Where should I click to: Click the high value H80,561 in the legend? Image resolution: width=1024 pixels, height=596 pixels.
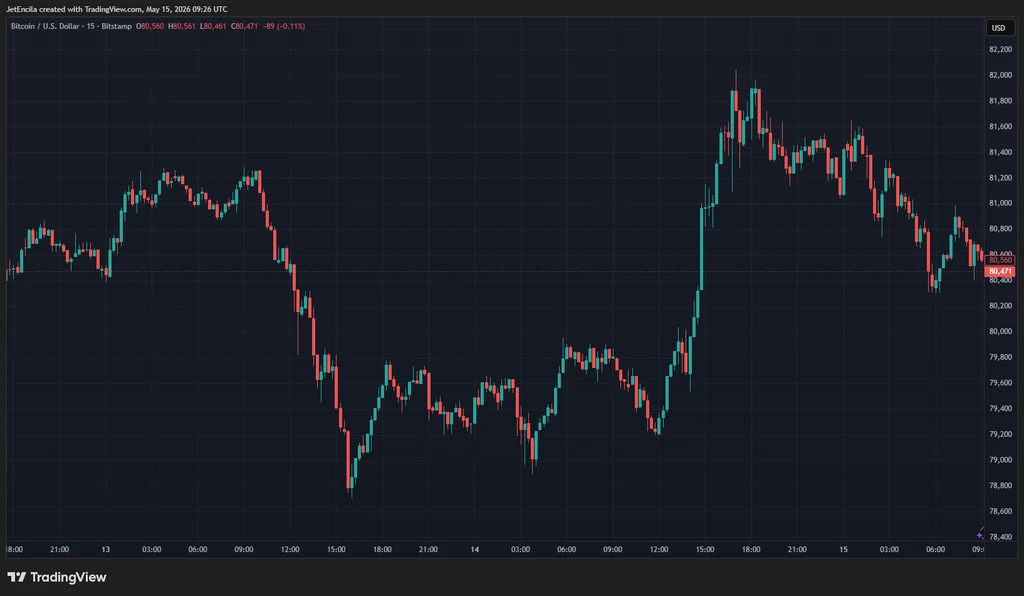tap(182, 26)
